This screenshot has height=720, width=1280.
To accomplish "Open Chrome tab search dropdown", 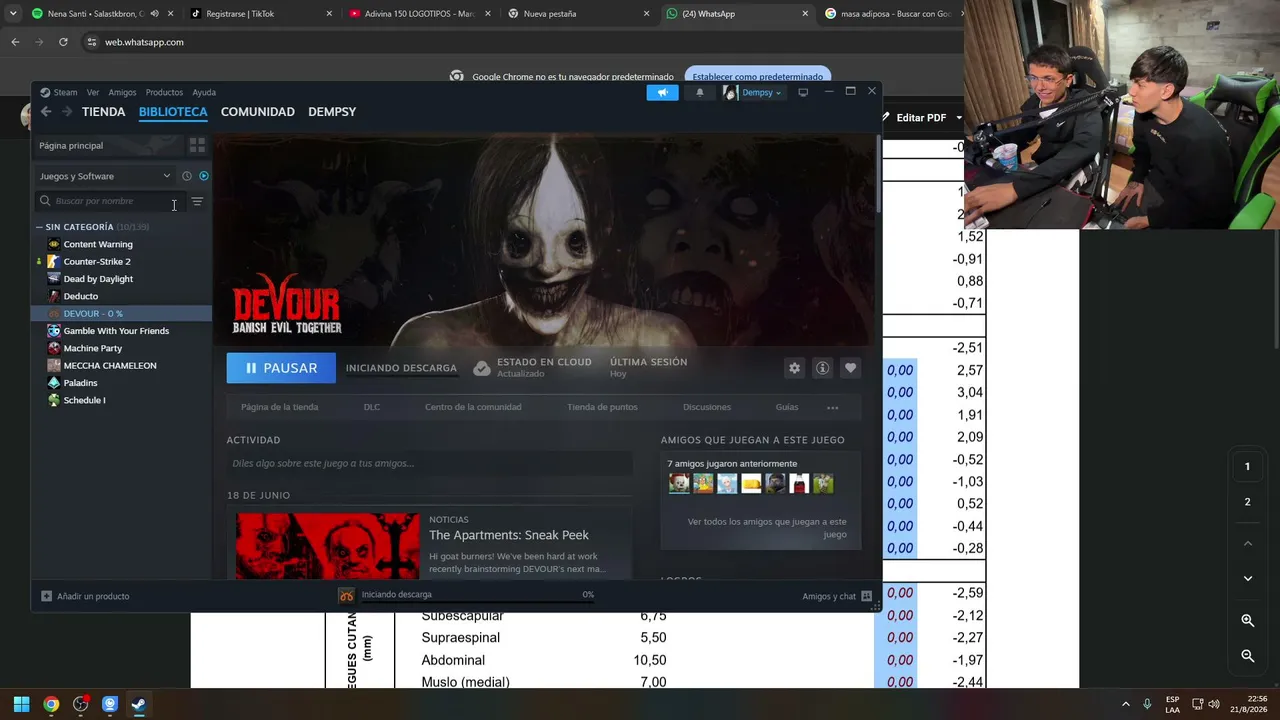I will 13,14.
